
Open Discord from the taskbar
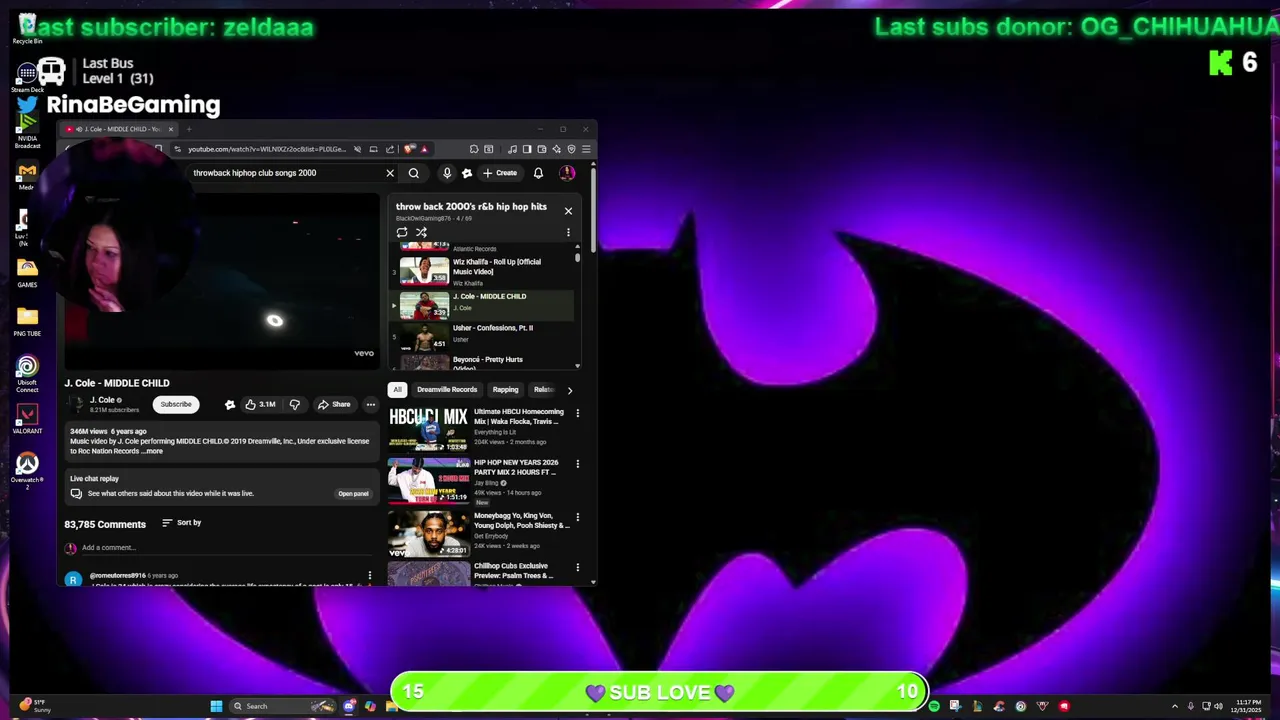(x=349, y=706)
